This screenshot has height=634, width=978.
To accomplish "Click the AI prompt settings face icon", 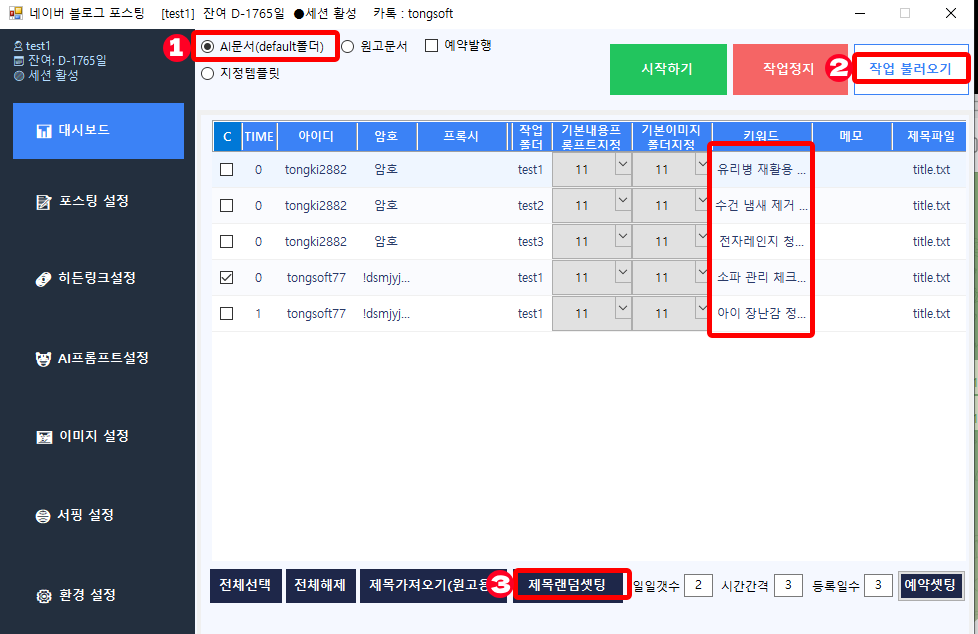I will point(44,358).
